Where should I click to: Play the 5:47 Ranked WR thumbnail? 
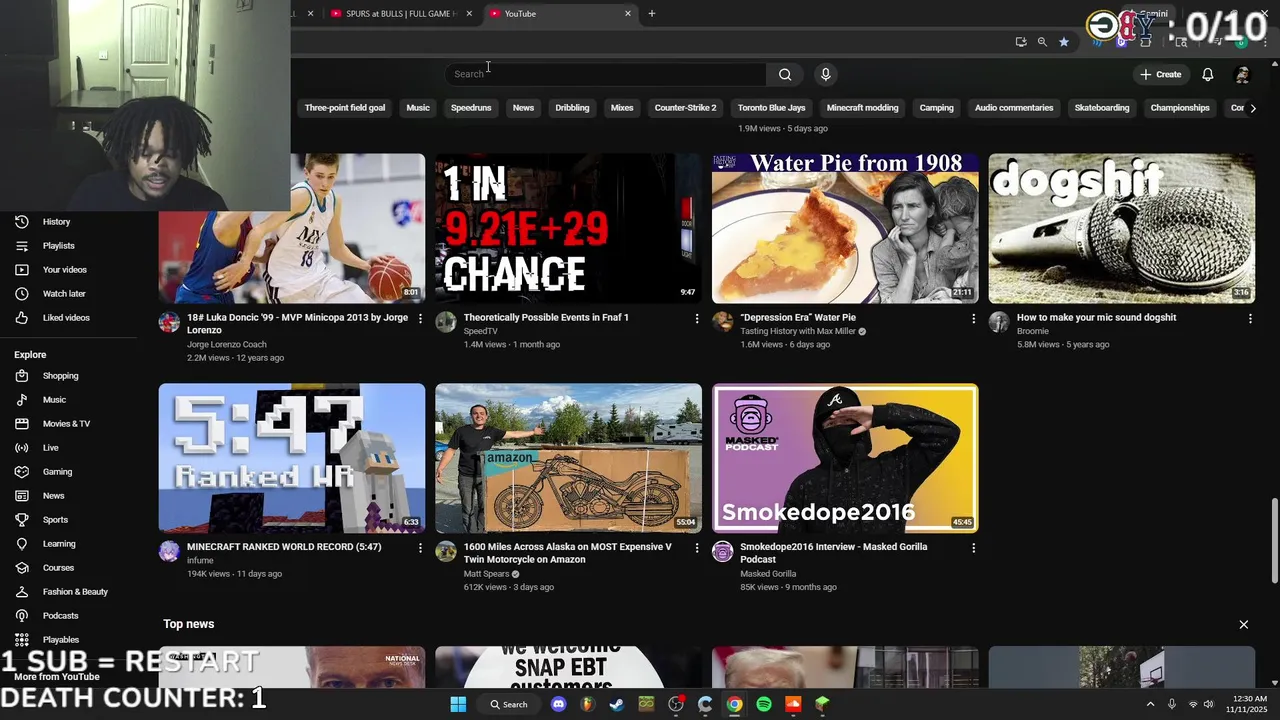pyautogui.click(x=292, y=458)
